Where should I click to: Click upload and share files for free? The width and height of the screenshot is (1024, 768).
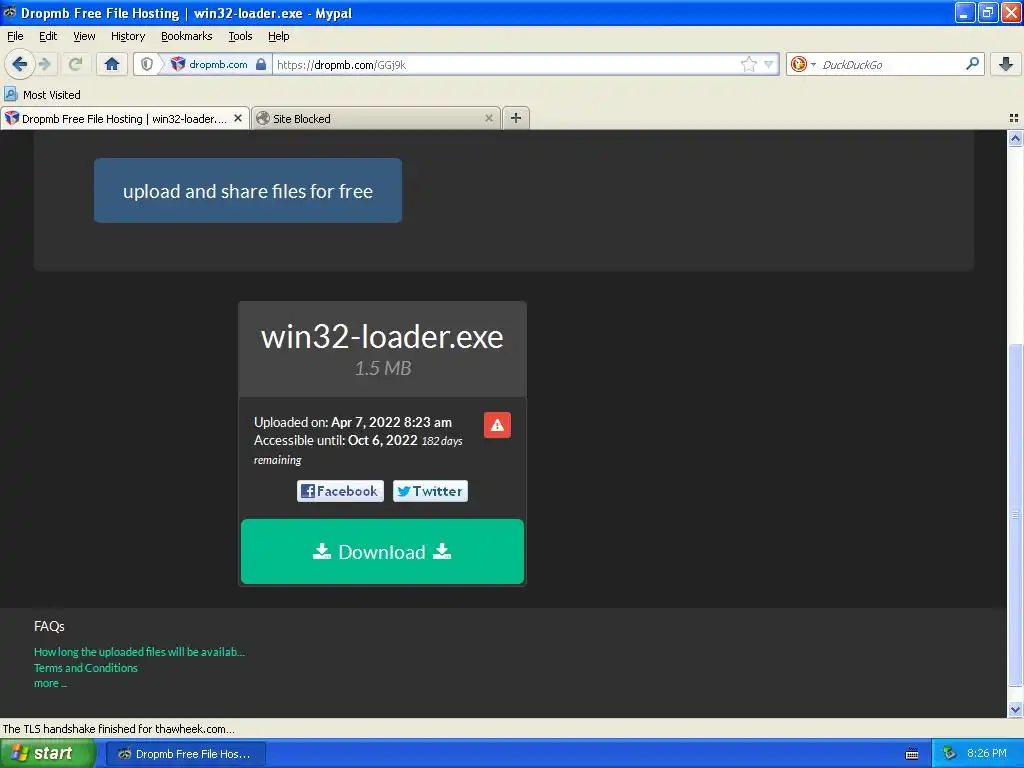coord(248,191)
